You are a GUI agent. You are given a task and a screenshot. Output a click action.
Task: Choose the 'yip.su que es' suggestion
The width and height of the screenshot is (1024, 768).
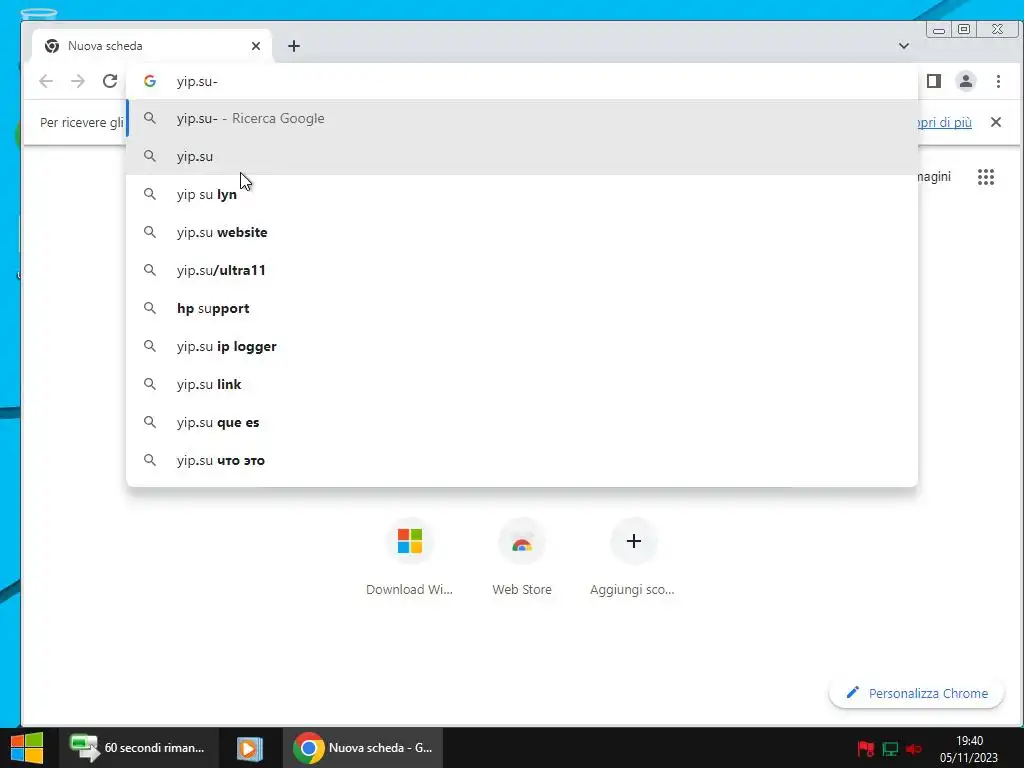(x=522, y=422)
